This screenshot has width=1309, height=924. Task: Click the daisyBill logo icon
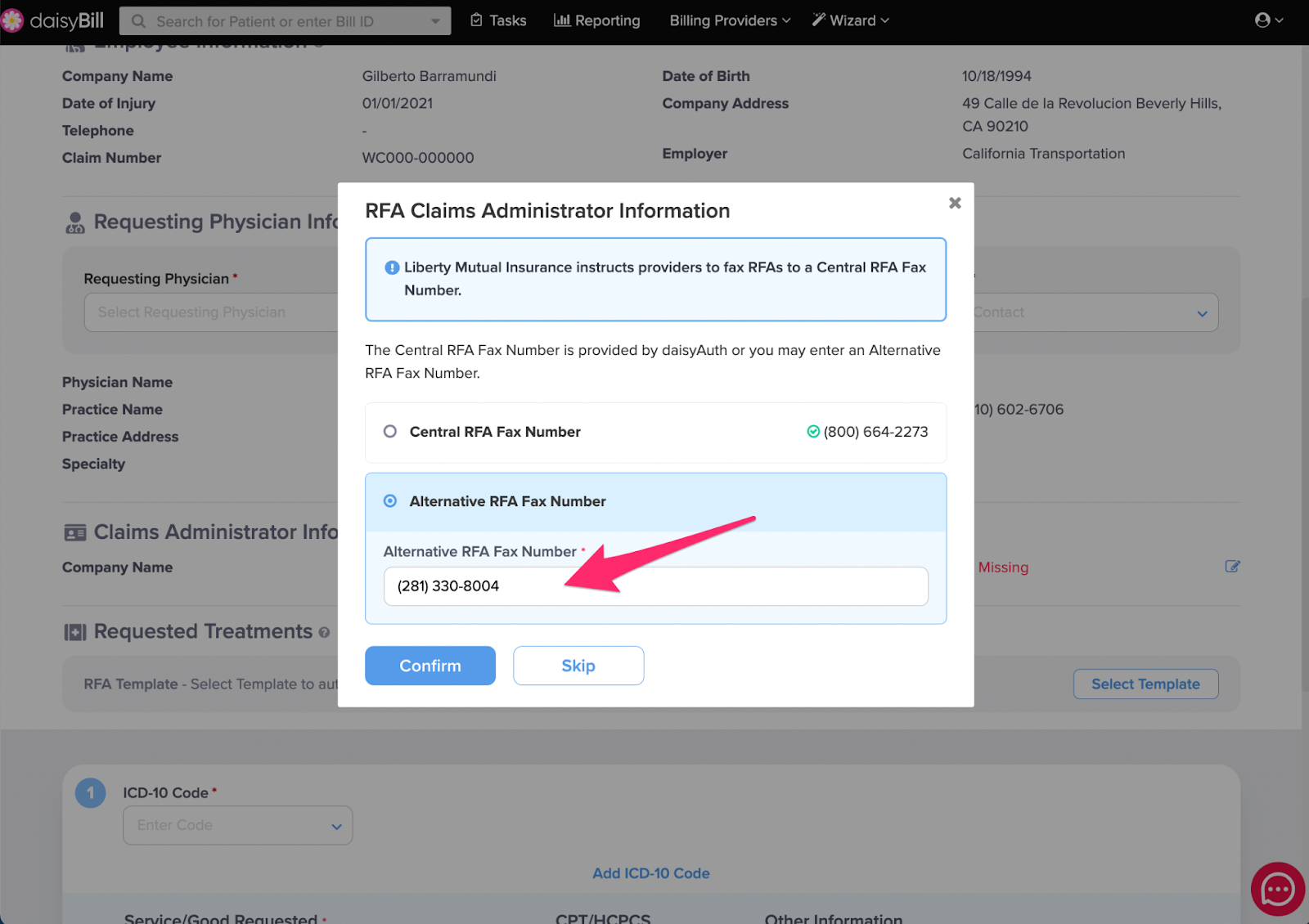[x=12, y=20]
